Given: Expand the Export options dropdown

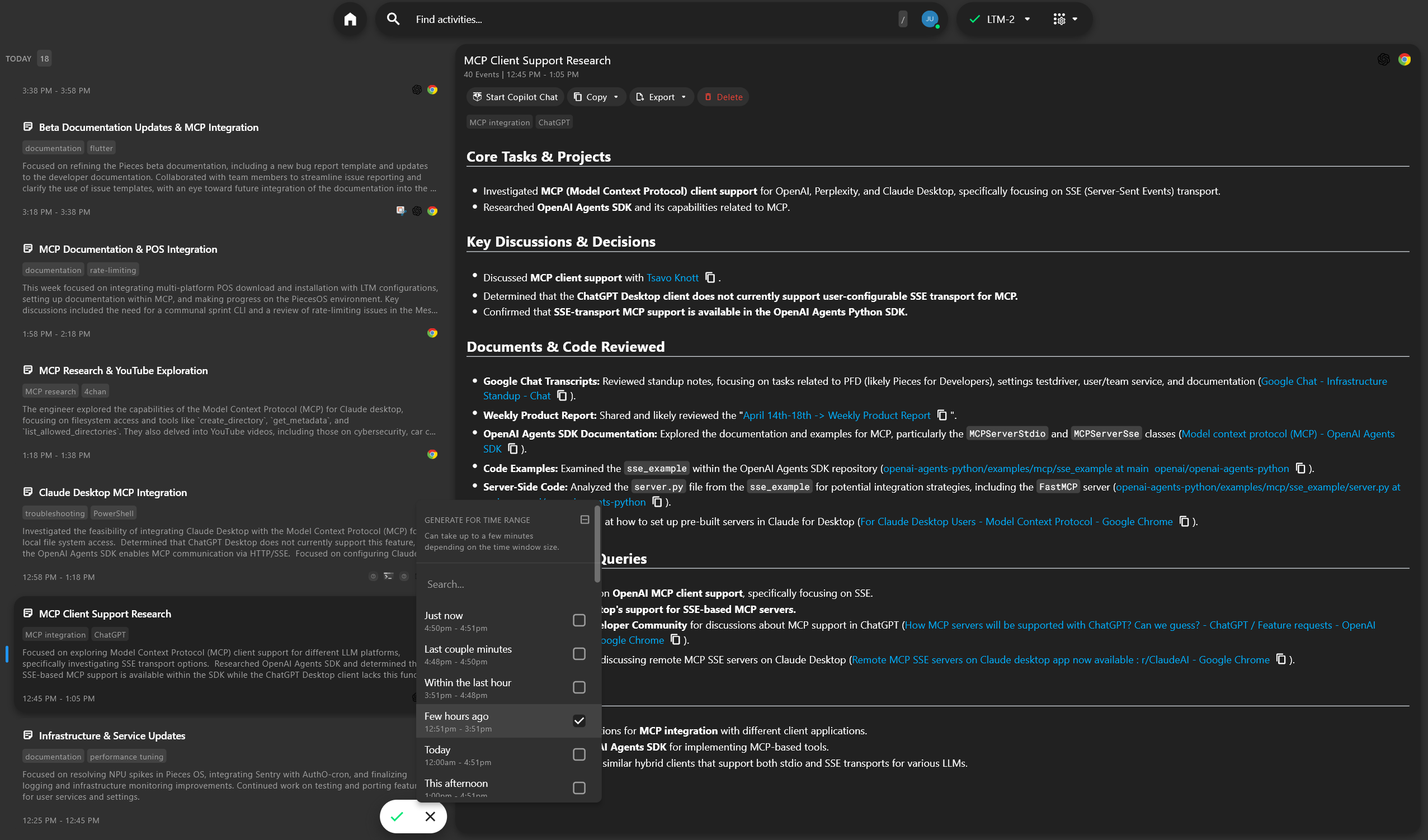Looking at the screenshot, I should (x=684, y=97).
